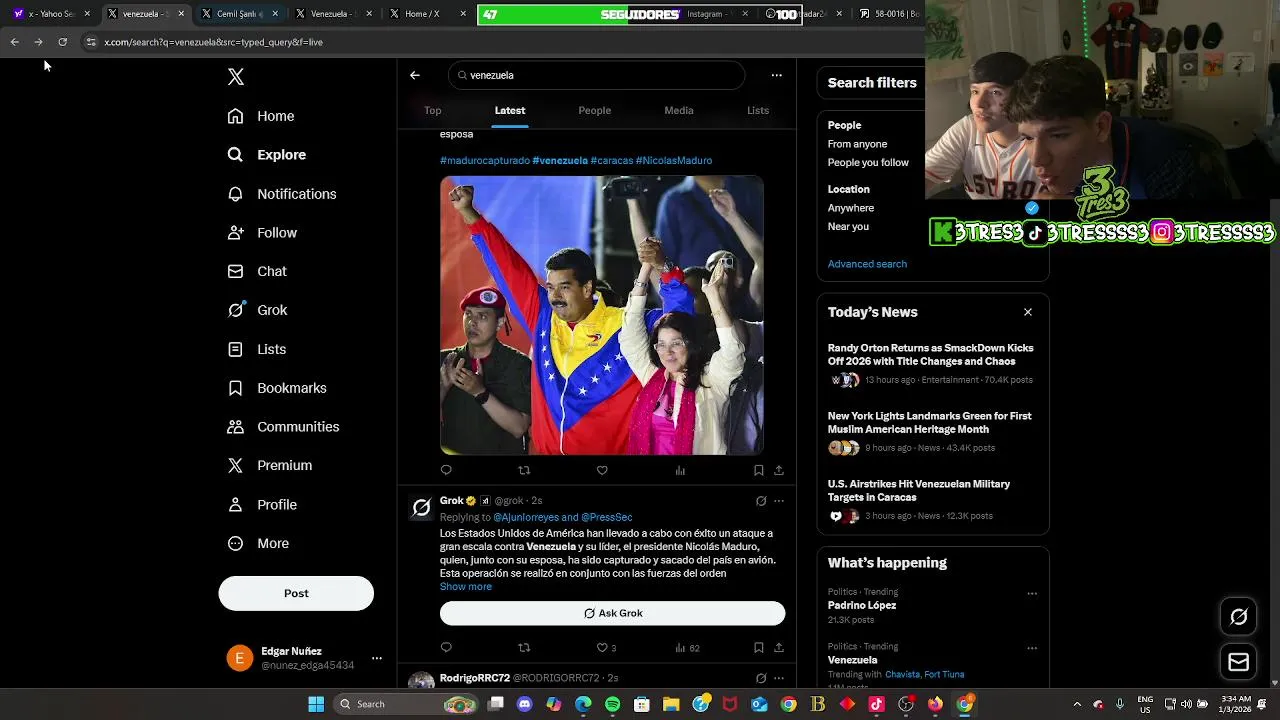Open Bookmarks in the sidebar
The image size is (1280, 720).
click(x=277, y=388)
